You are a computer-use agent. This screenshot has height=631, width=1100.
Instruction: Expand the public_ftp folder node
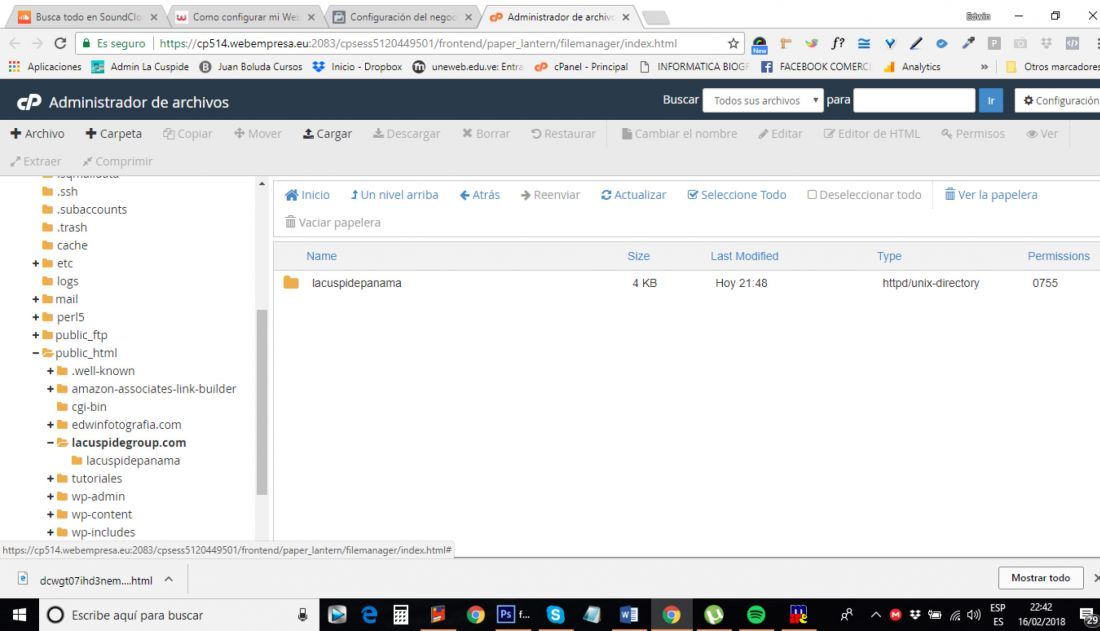(36, 335)
